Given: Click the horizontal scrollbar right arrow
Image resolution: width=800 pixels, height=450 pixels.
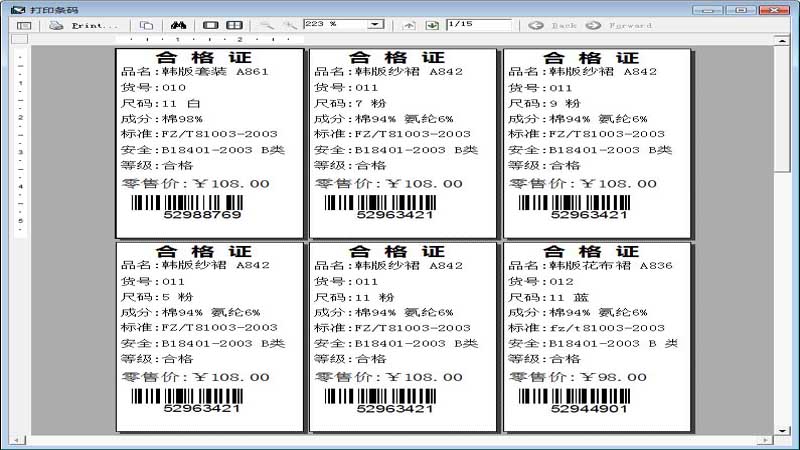Looking at the screenshot, I should coord(765,440).
